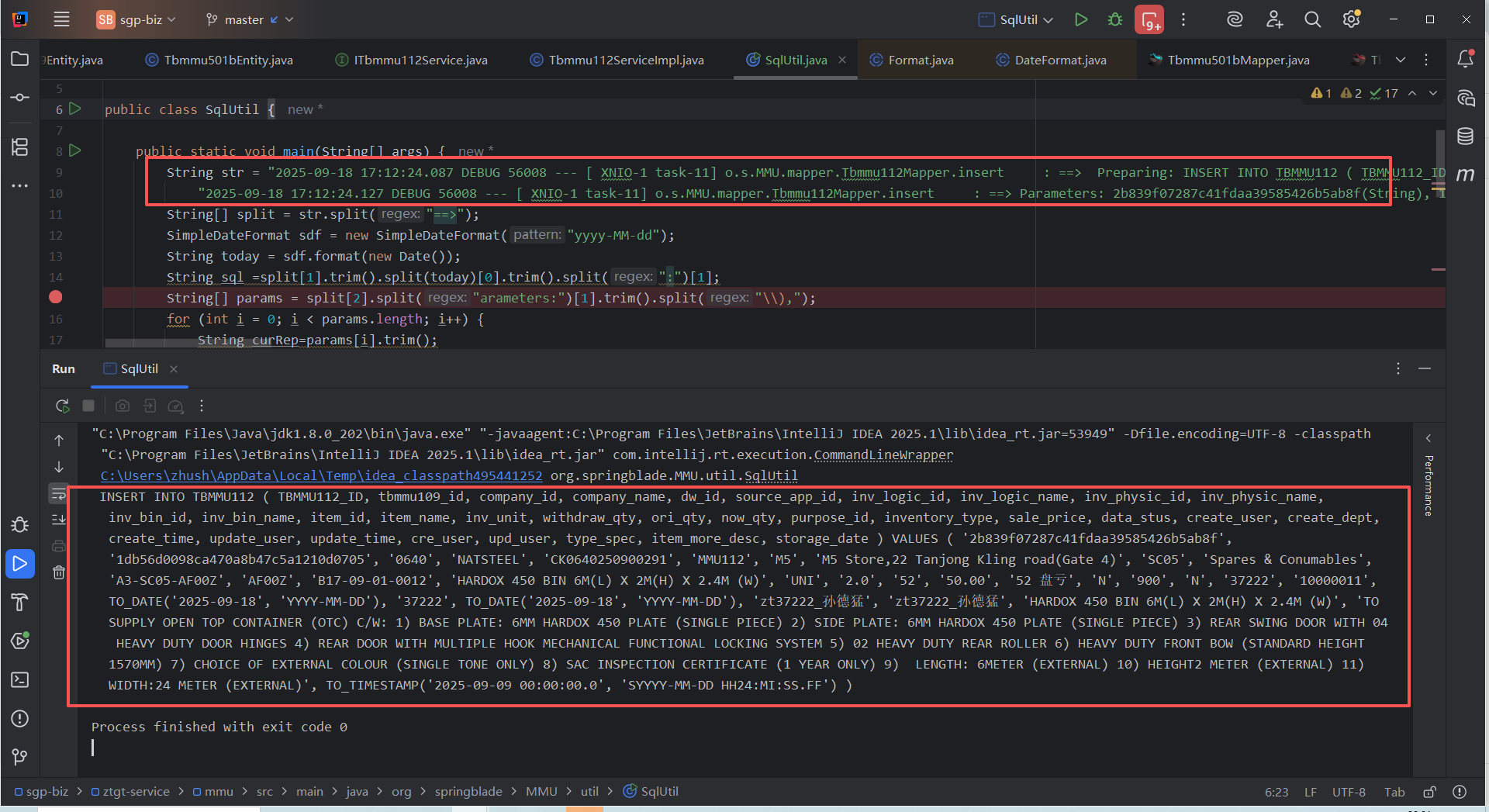Switch to Tbmmu112ServiceImpl.java tab
The width and height of the screenshot is (1489, 812).
tap(617, 60)
